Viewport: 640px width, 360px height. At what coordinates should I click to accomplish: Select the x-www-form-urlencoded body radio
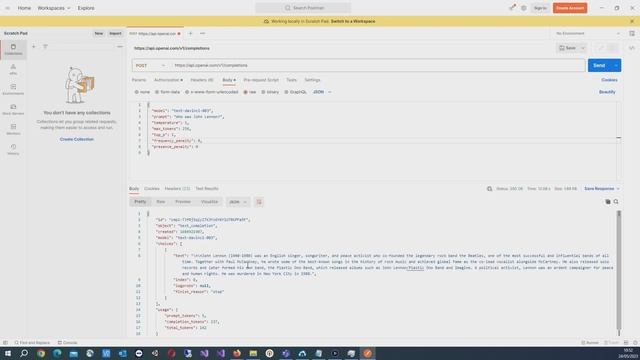tap(212, 92)
